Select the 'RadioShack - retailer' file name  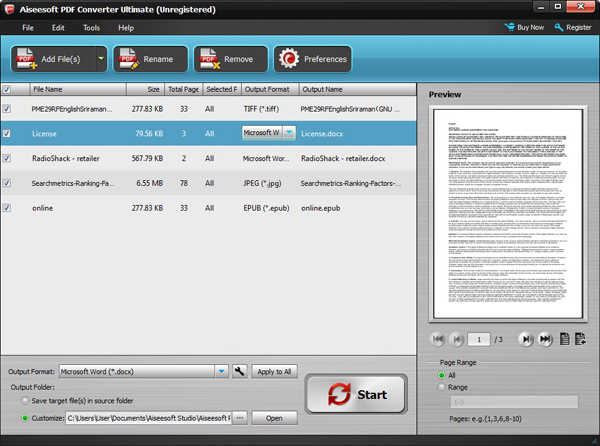66,158
